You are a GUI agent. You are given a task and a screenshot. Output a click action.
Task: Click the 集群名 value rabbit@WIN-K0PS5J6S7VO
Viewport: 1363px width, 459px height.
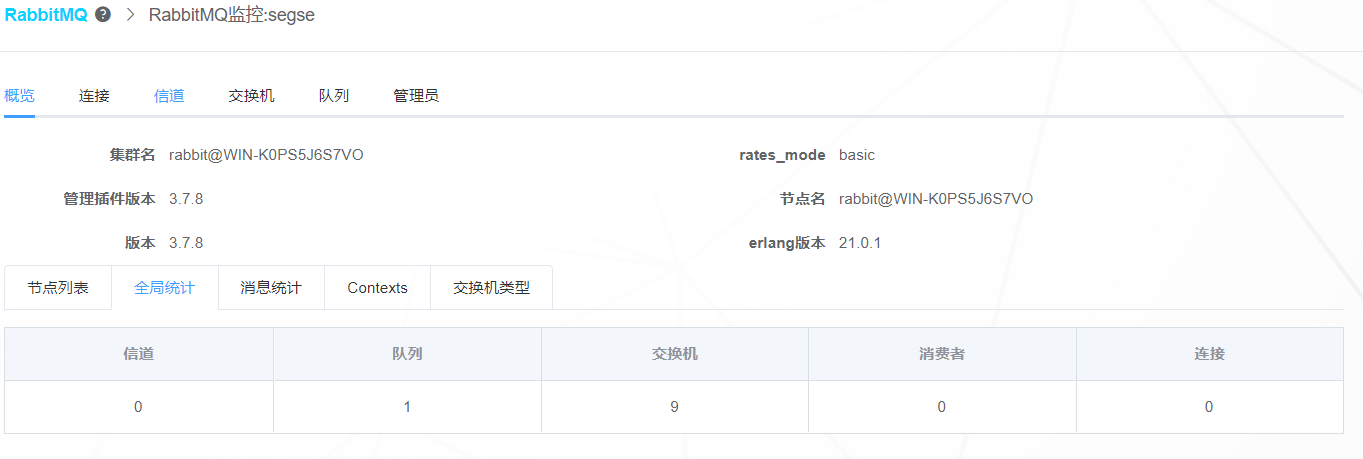pos(266,155)
